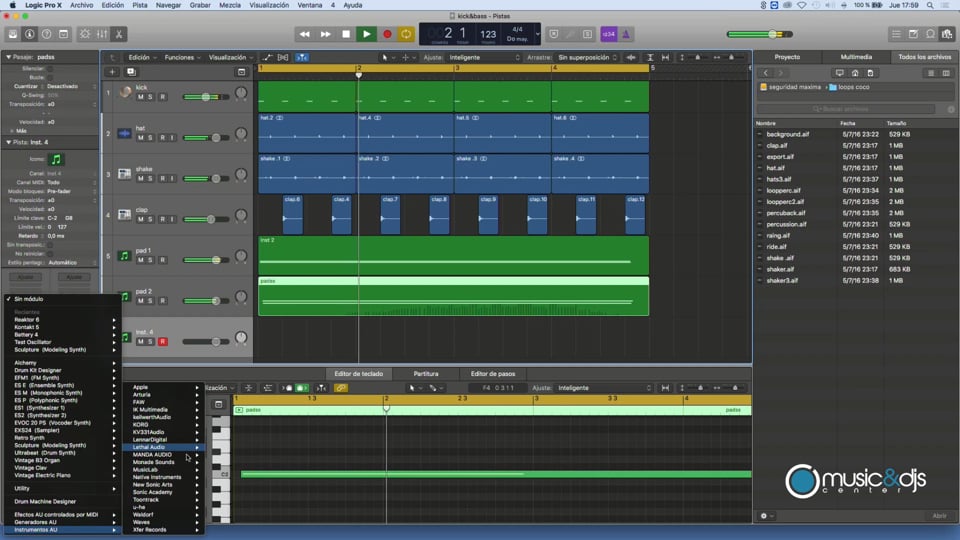
Task: Switch to Editor de pasos tab
Action: [x=493, y=373]
